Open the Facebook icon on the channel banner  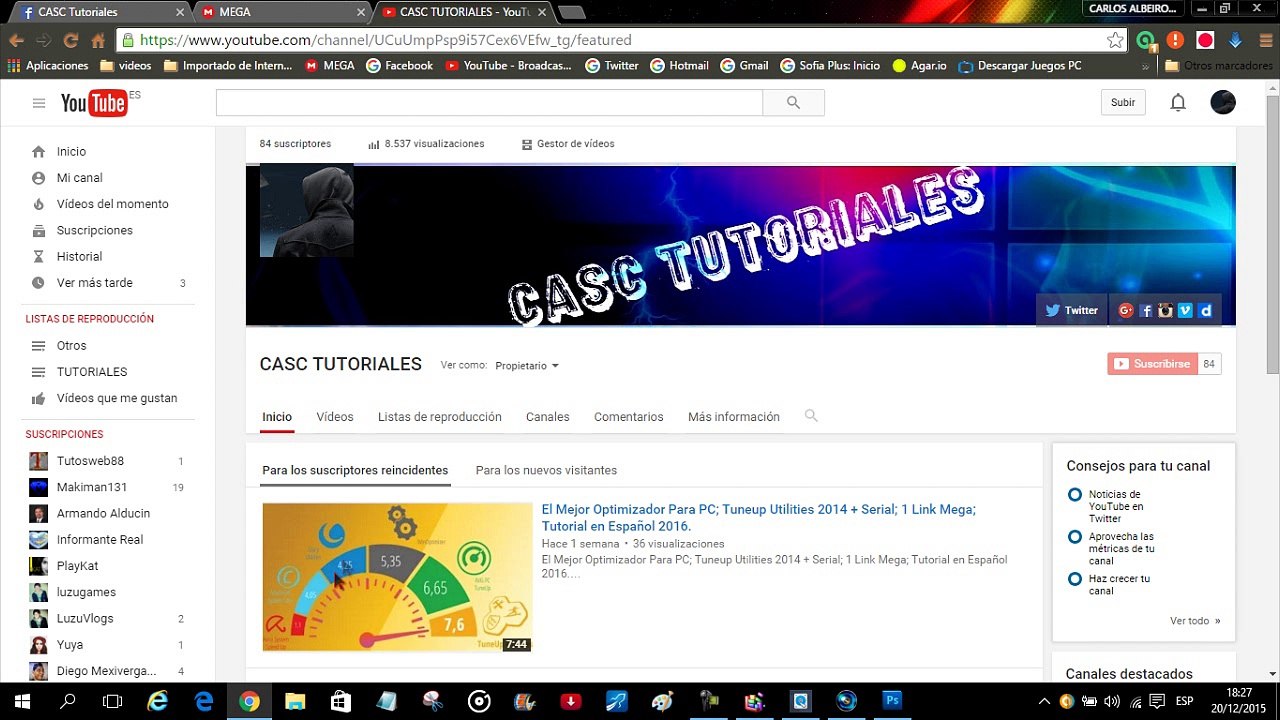tap(1146, 310)
